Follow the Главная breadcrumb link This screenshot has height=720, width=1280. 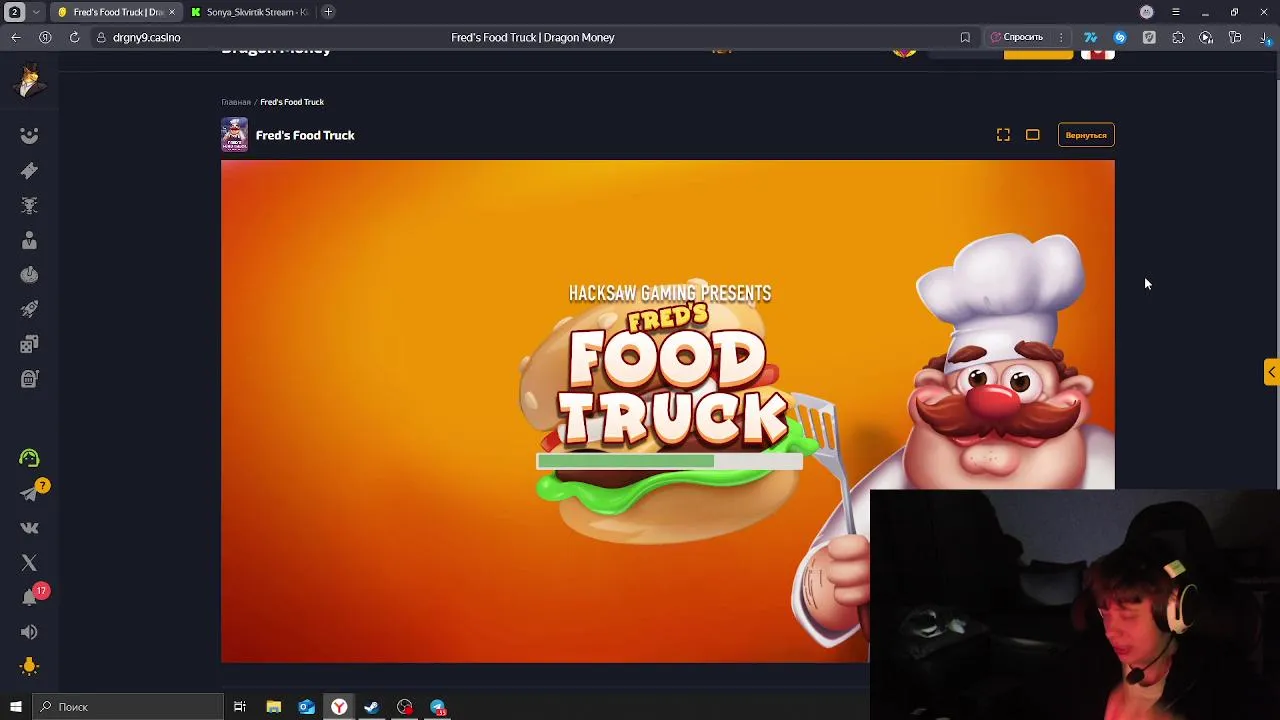(x=236, y=102)
